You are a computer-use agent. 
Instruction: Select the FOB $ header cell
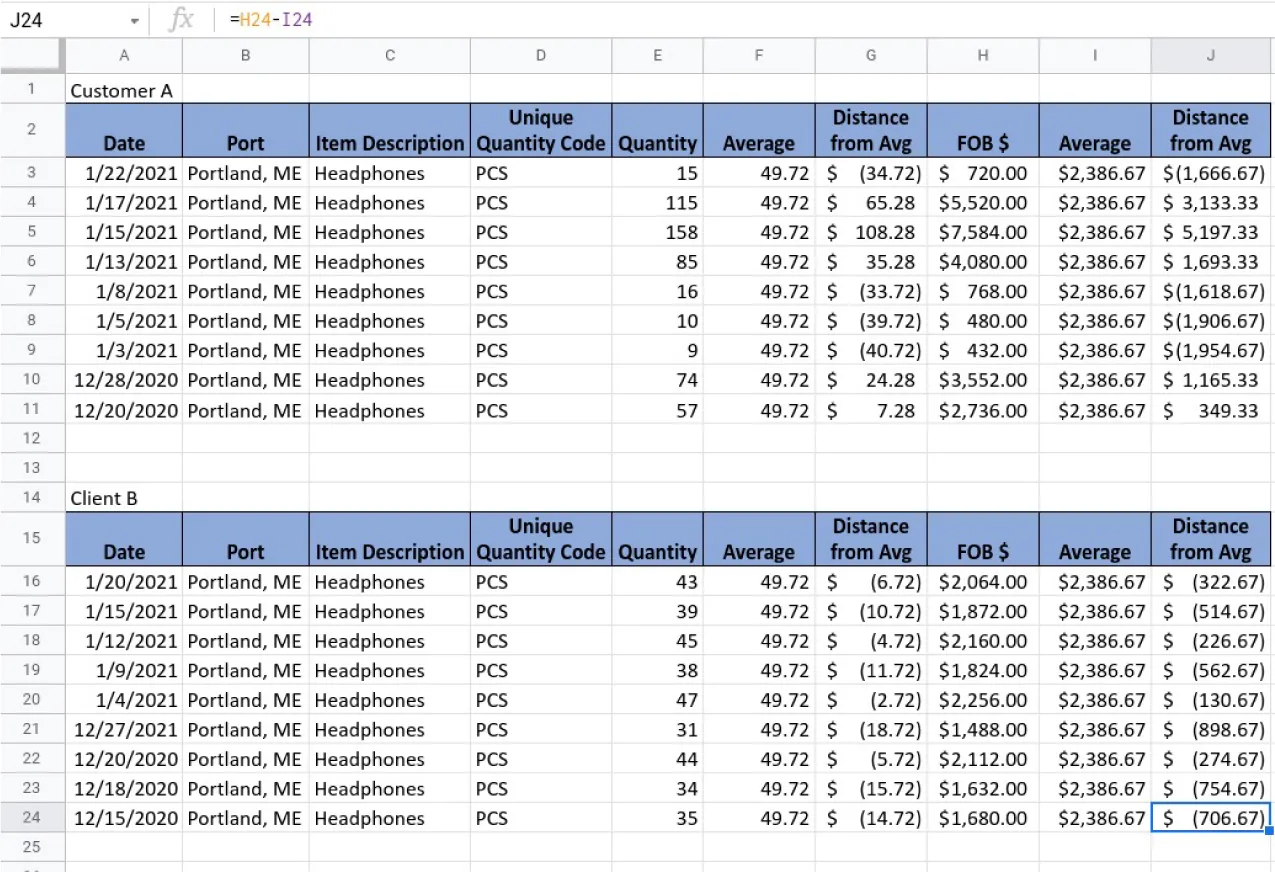tap(982, 130)
